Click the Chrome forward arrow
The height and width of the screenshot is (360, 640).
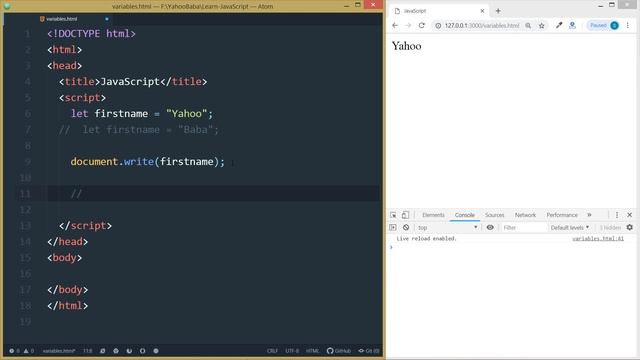click(408, 25)
